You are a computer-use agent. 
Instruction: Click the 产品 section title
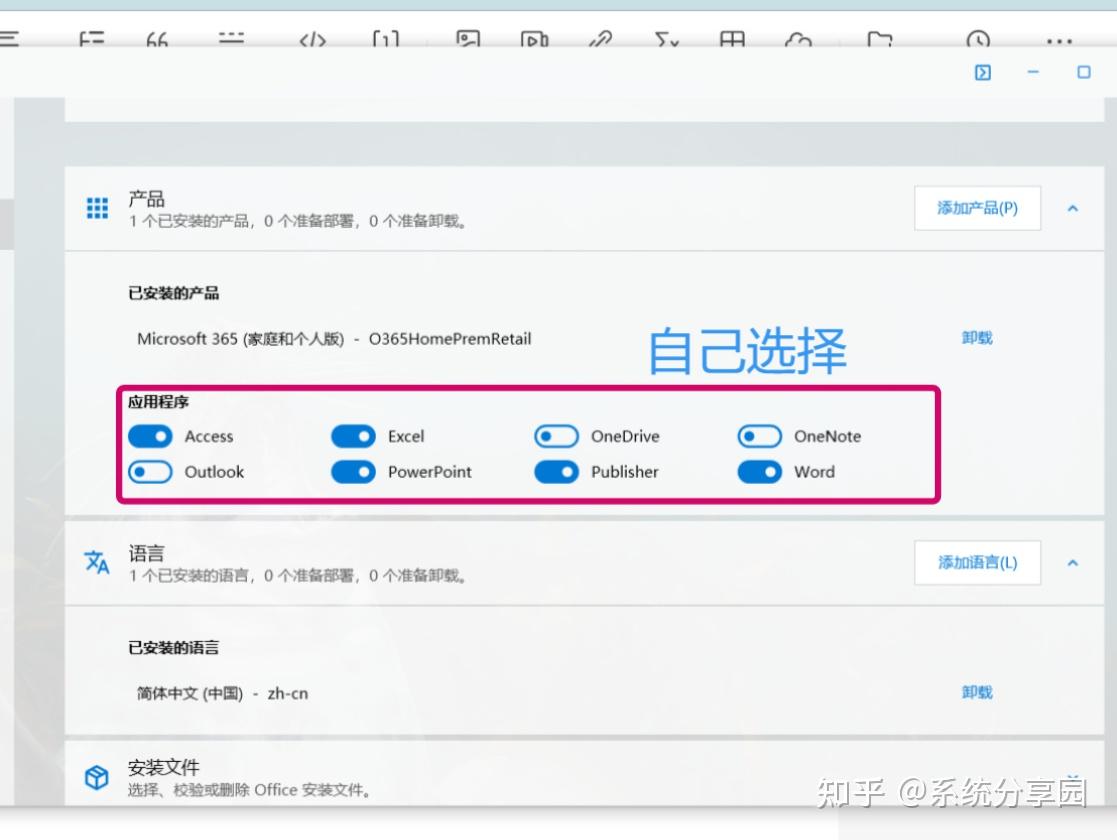[x=146, y=199]
